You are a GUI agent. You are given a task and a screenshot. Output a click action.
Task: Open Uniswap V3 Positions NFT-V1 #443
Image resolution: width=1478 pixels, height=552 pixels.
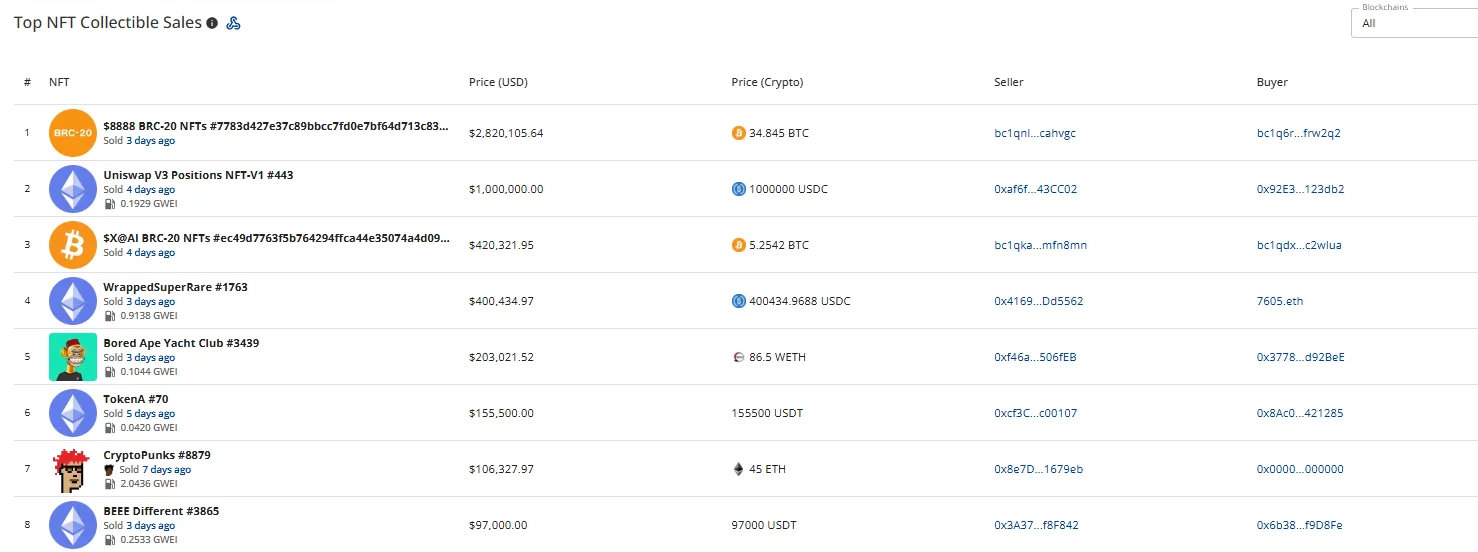point(198,175)
